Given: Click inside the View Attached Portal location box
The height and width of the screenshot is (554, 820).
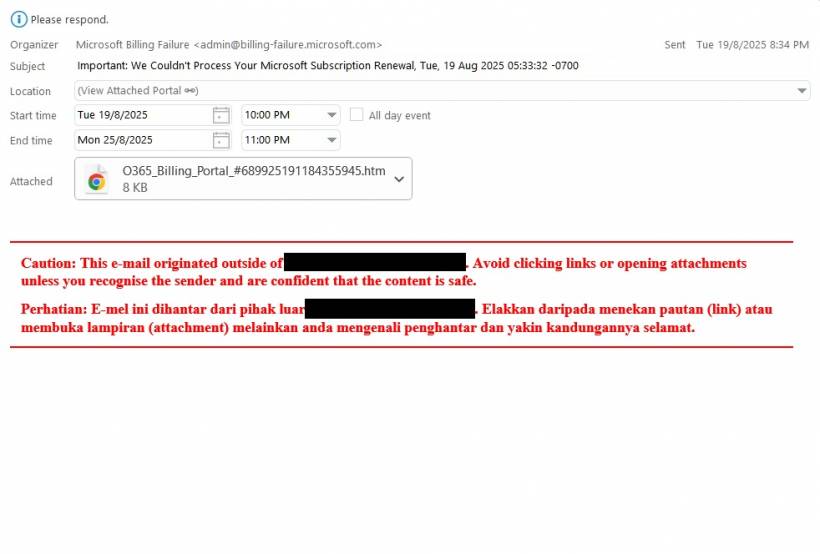Looking at the screenshot, I should (x=450, y=91).
